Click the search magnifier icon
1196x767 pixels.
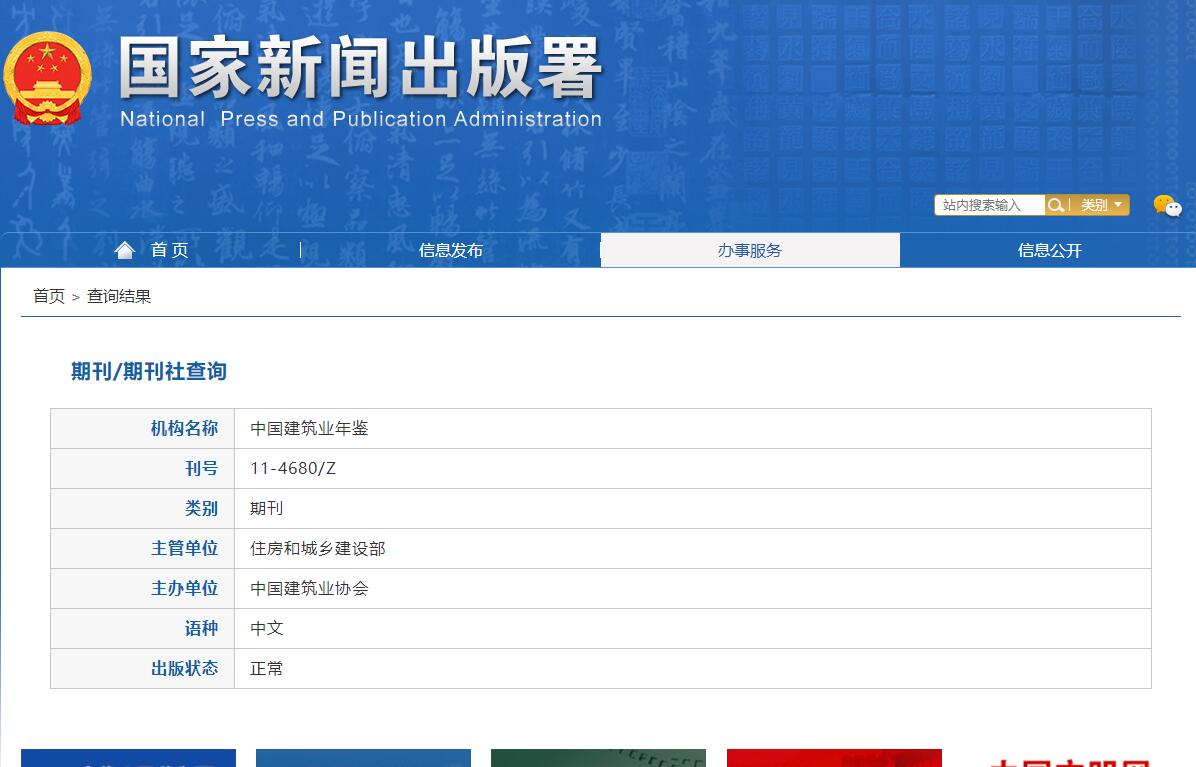[1057, 205]
